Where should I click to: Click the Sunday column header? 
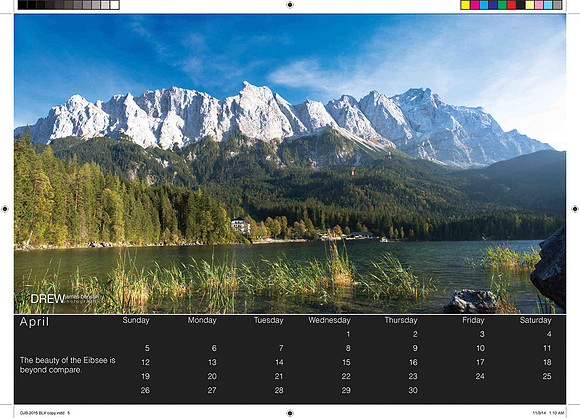coord(136,320)
